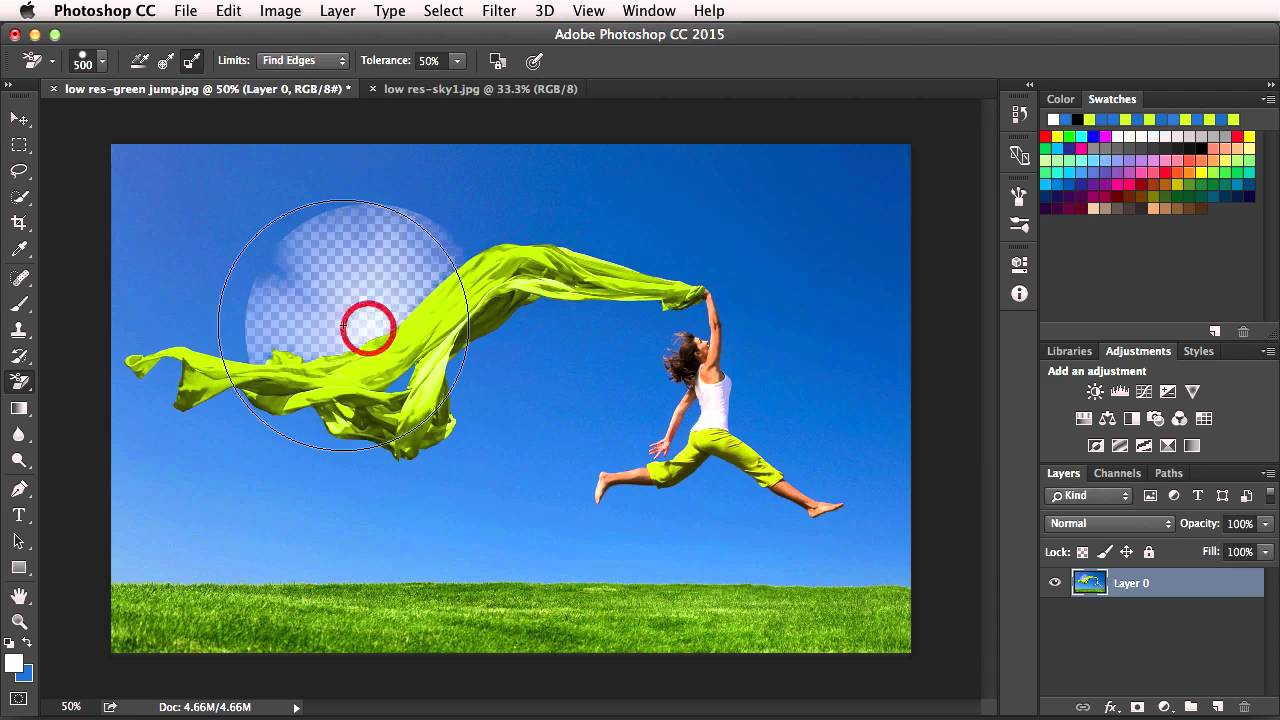Open the Libraries tab

click(1069, 351)
